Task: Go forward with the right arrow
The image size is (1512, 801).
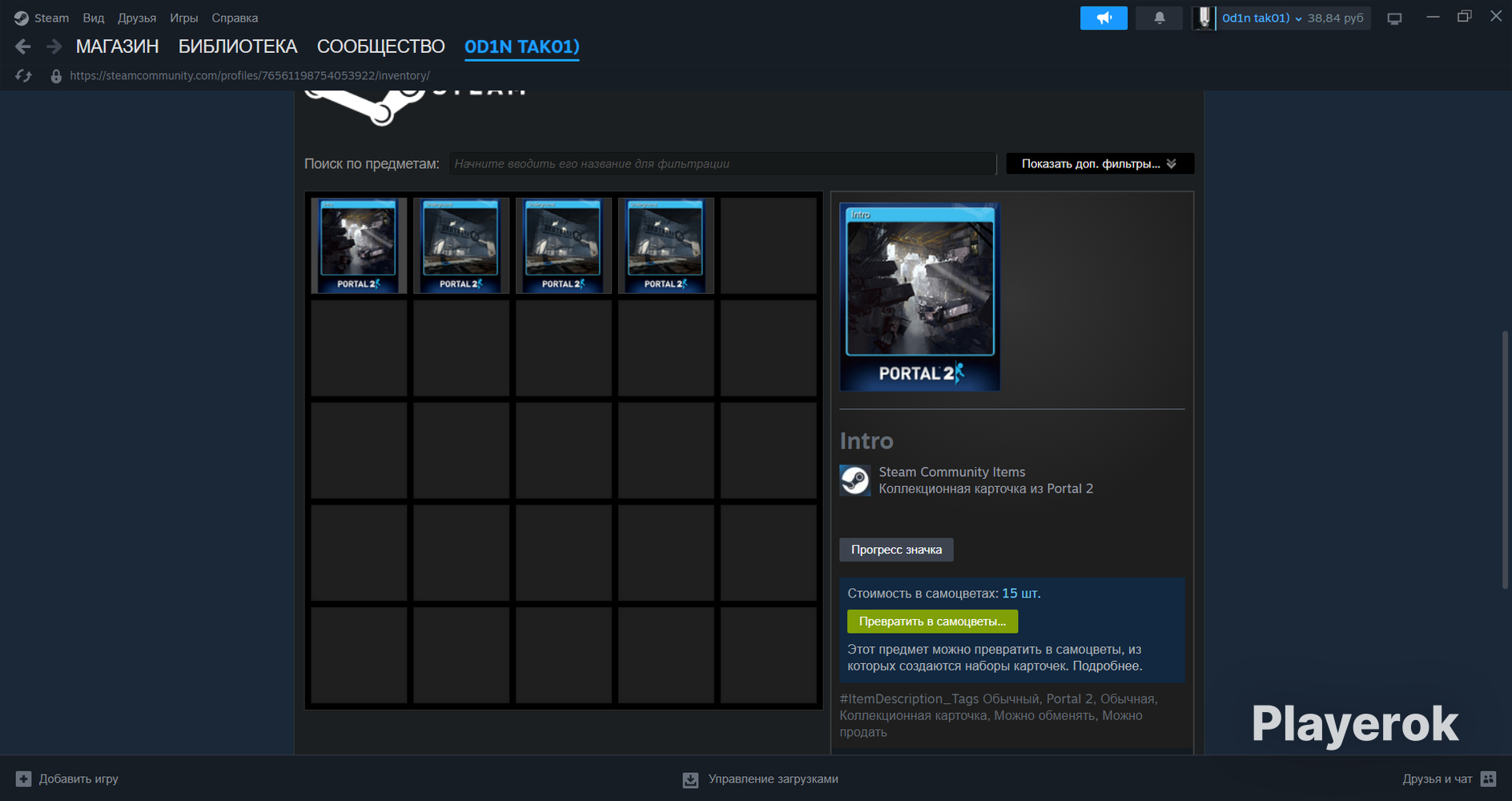Action: click(x=54, y=46)
